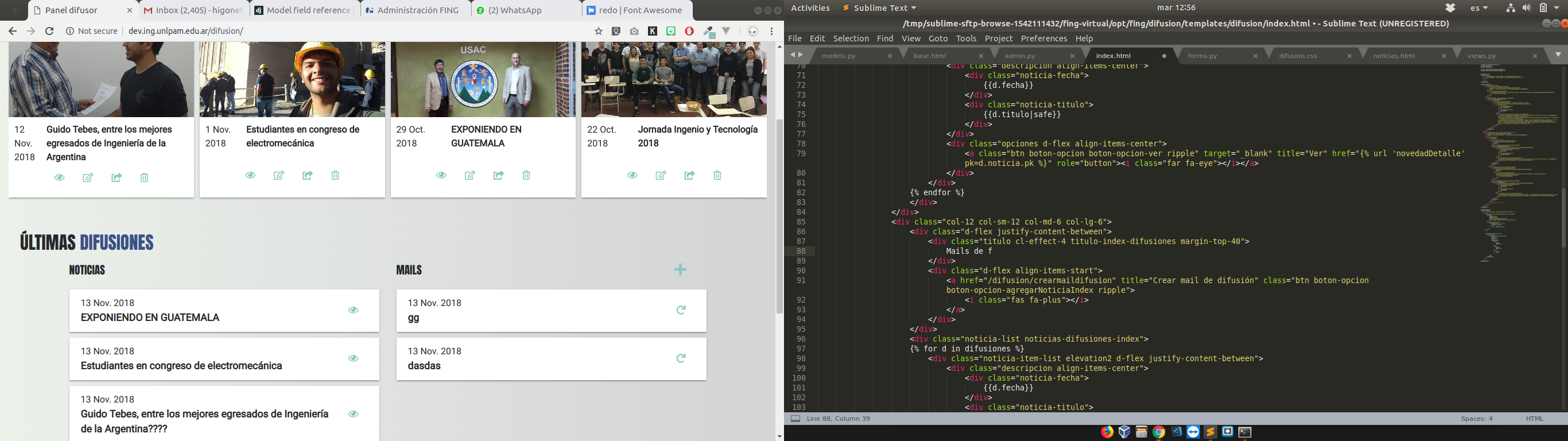Click the plus icon beside MAILS heading
Image resolution: width=1568 pixels, height=441 pixels.
click(680, 269)
